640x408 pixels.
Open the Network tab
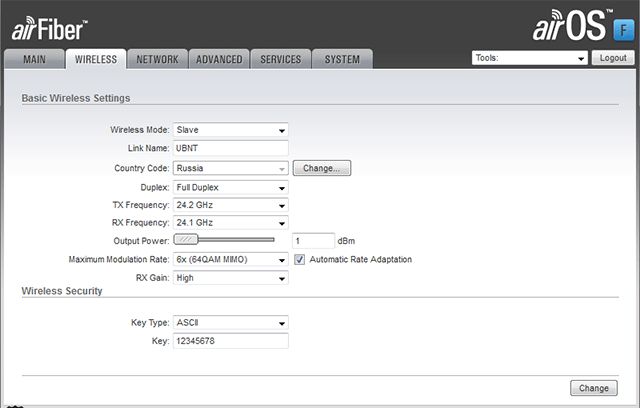pos(157,60)
